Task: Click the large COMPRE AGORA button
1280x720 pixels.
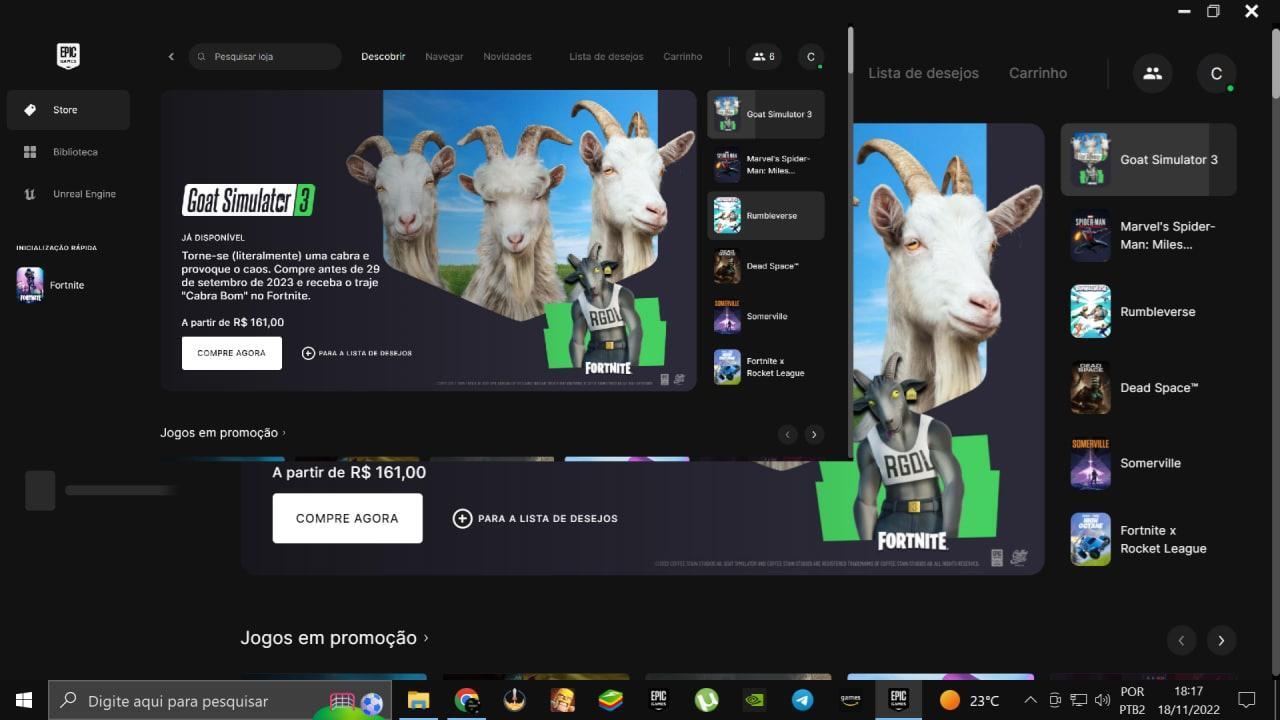Action: point(347,518)
